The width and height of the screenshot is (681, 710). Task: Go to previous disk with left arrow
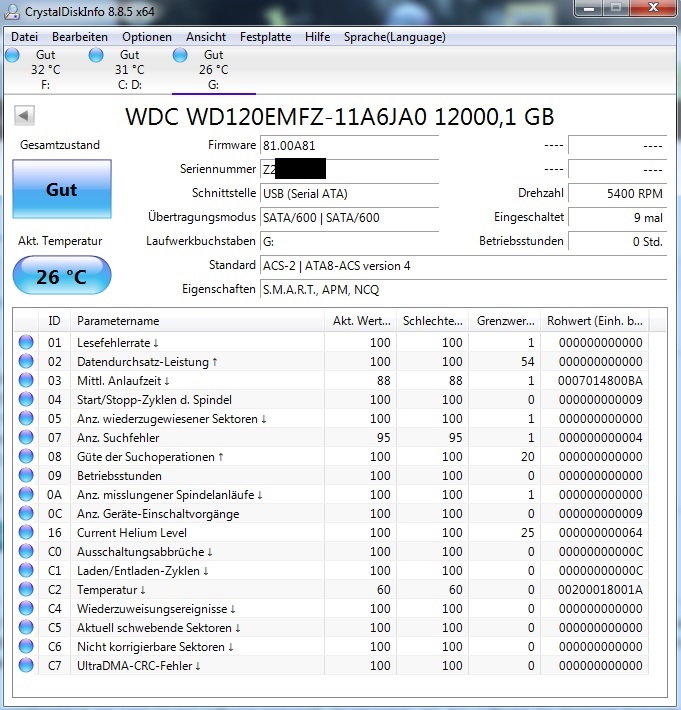coord(24,115)
